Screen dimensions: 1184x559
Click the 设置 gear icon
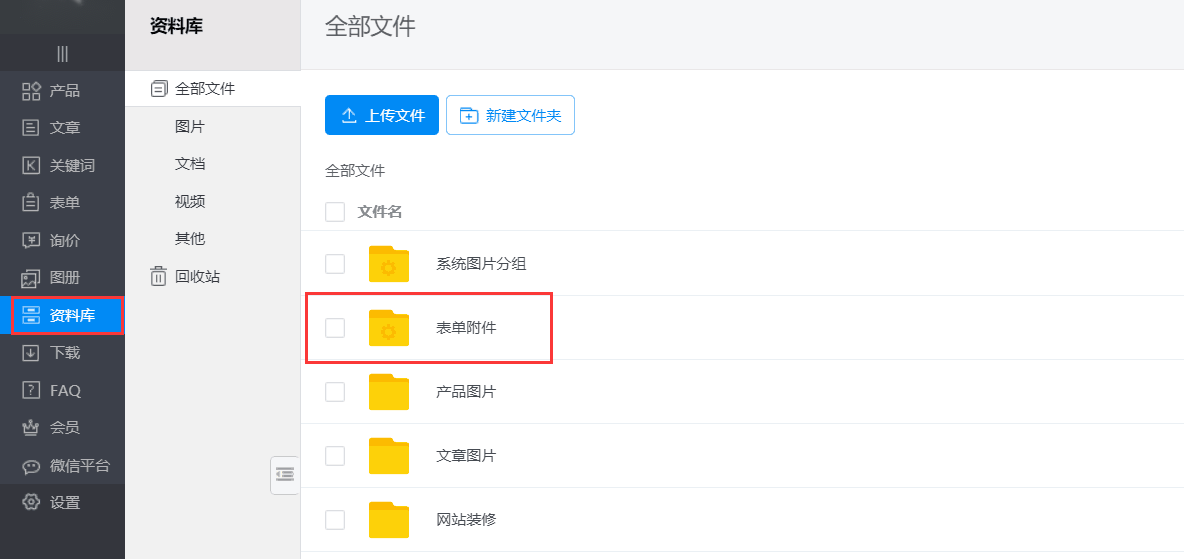(31, 503)
